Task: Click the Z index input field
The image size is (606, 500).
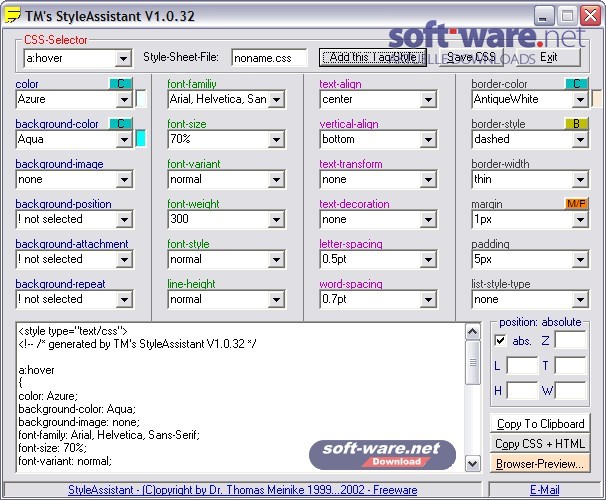Action: [570, 340]
